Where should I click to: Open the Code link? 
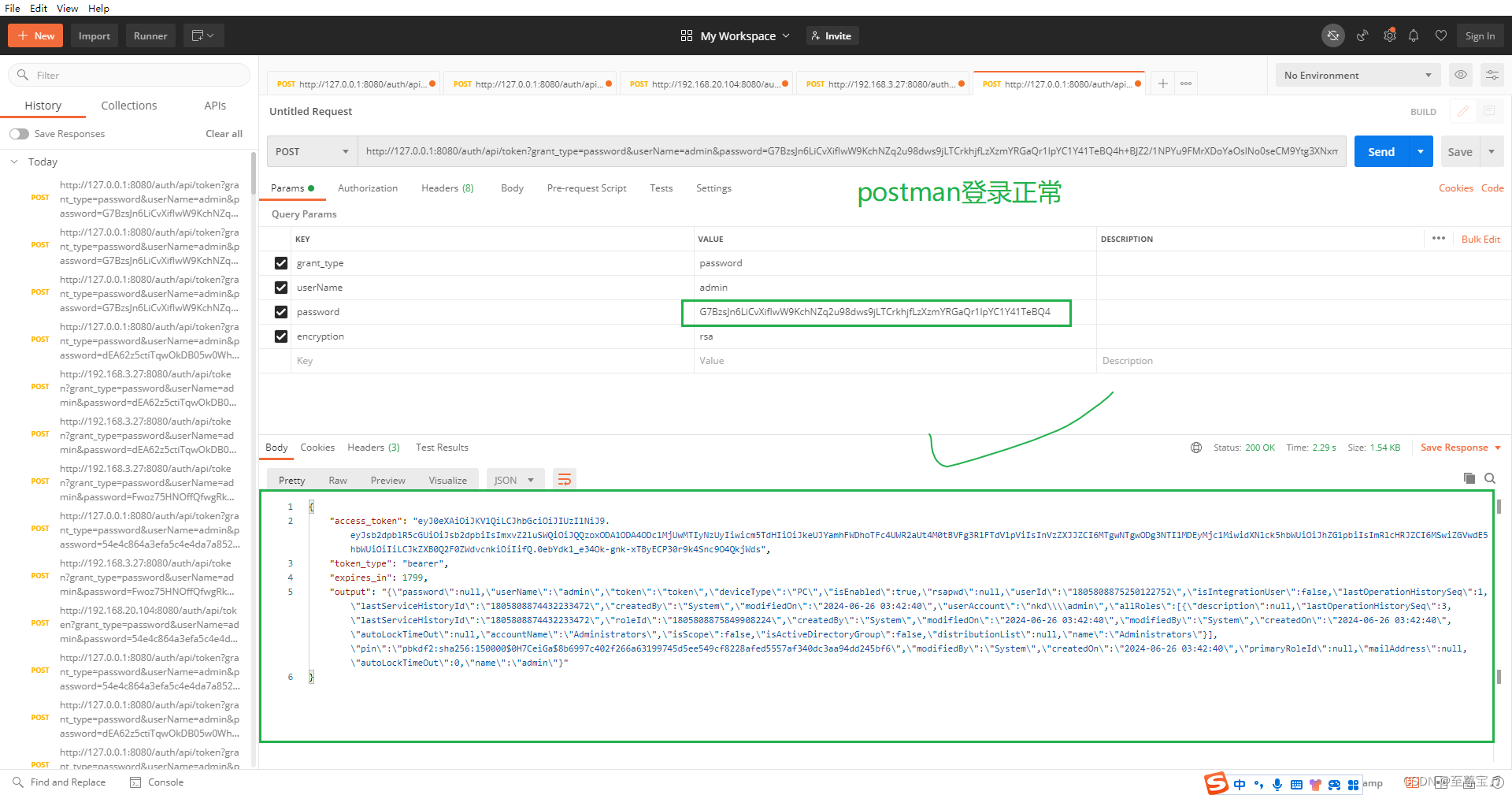[1492, 188]
